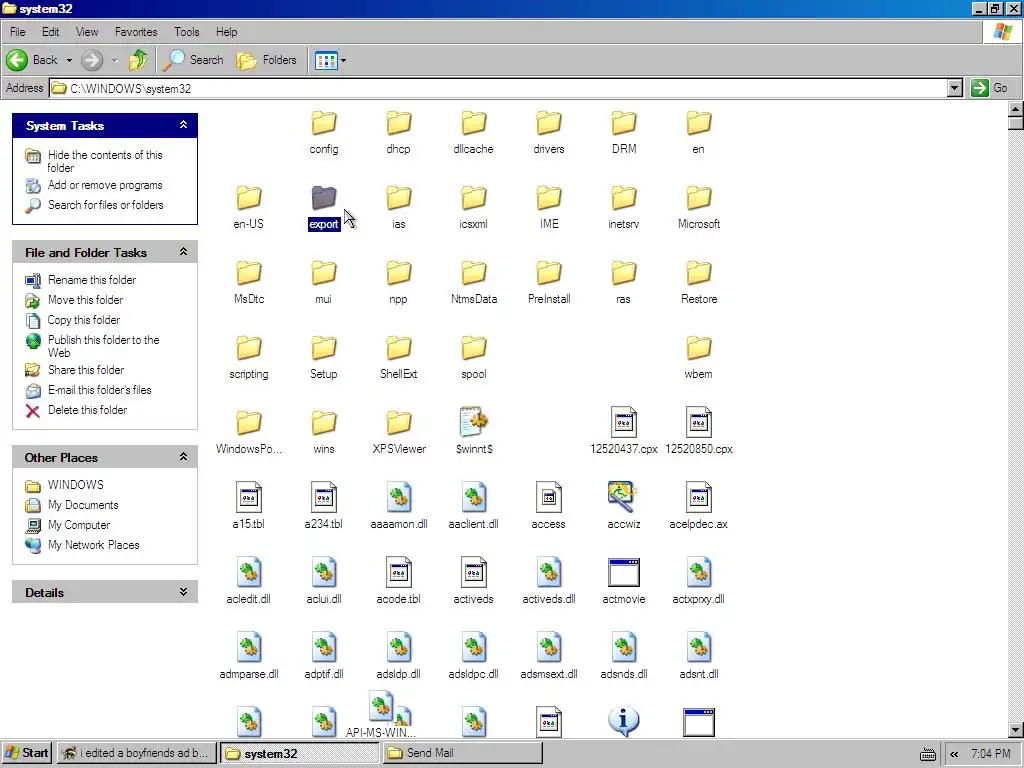This screenshot has height=768, width=1024.
Task: Select the wbem folder icon
Action: 698,348
